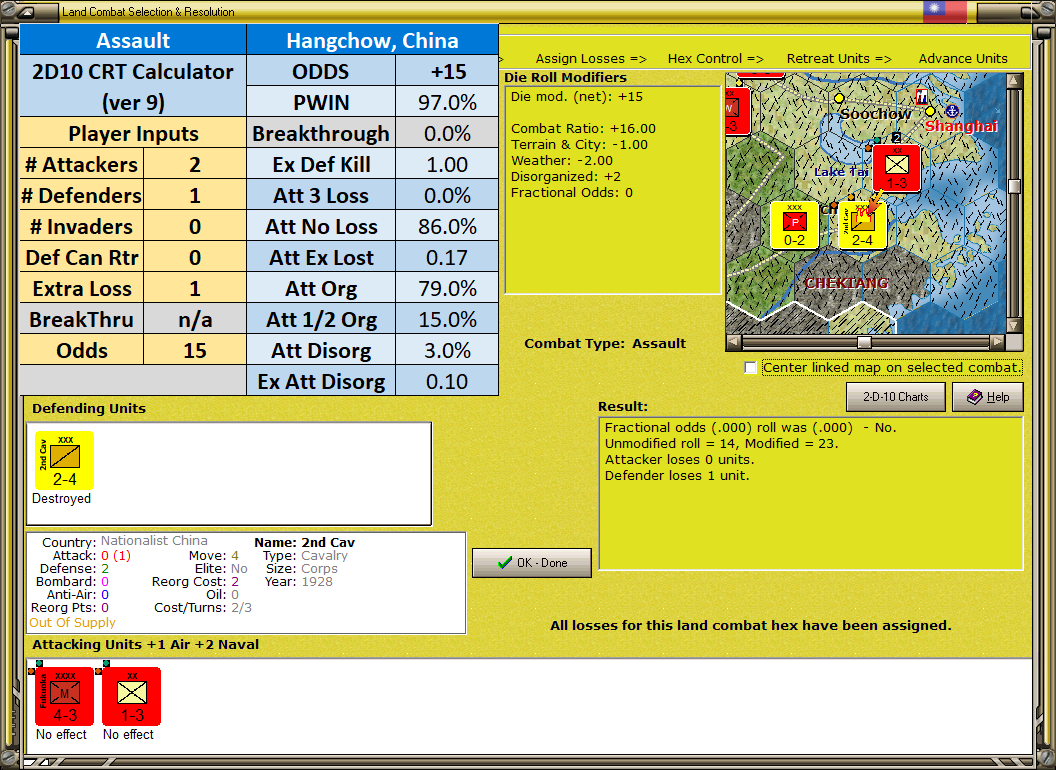Click the Shanghai port anchor icon

pos(952,110)
